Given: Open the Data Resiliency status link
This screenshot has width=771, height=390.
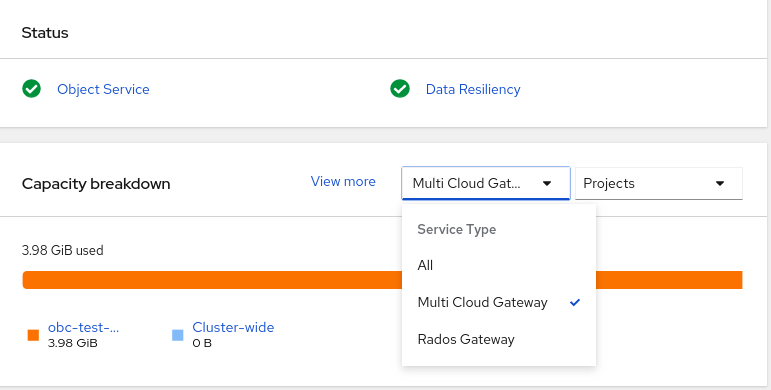Looking at the screenshot, I should click(473, 89).
